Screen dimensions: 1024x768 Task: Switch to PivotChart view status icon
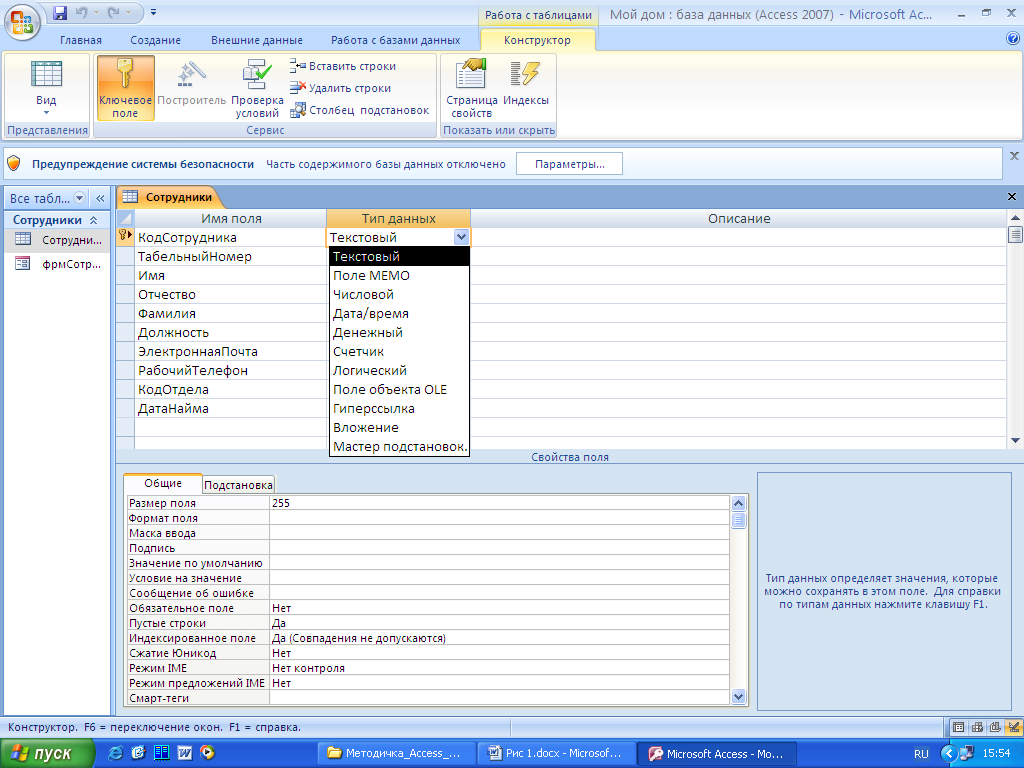click(x=995, y=727)
